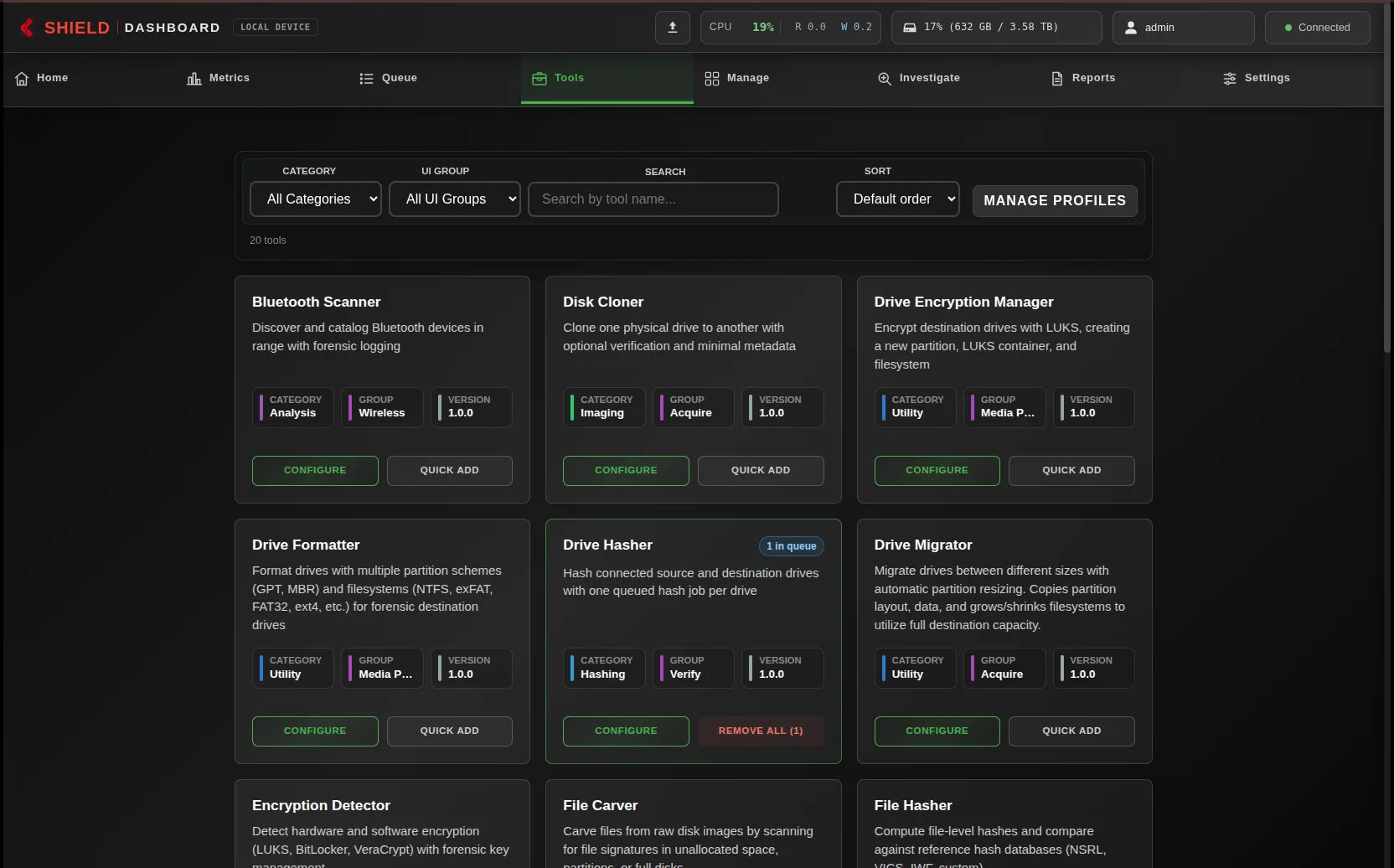Click the Metrics bar chart icon
Viewport: 1394px width, 868px height.
[x=194, y=78]
